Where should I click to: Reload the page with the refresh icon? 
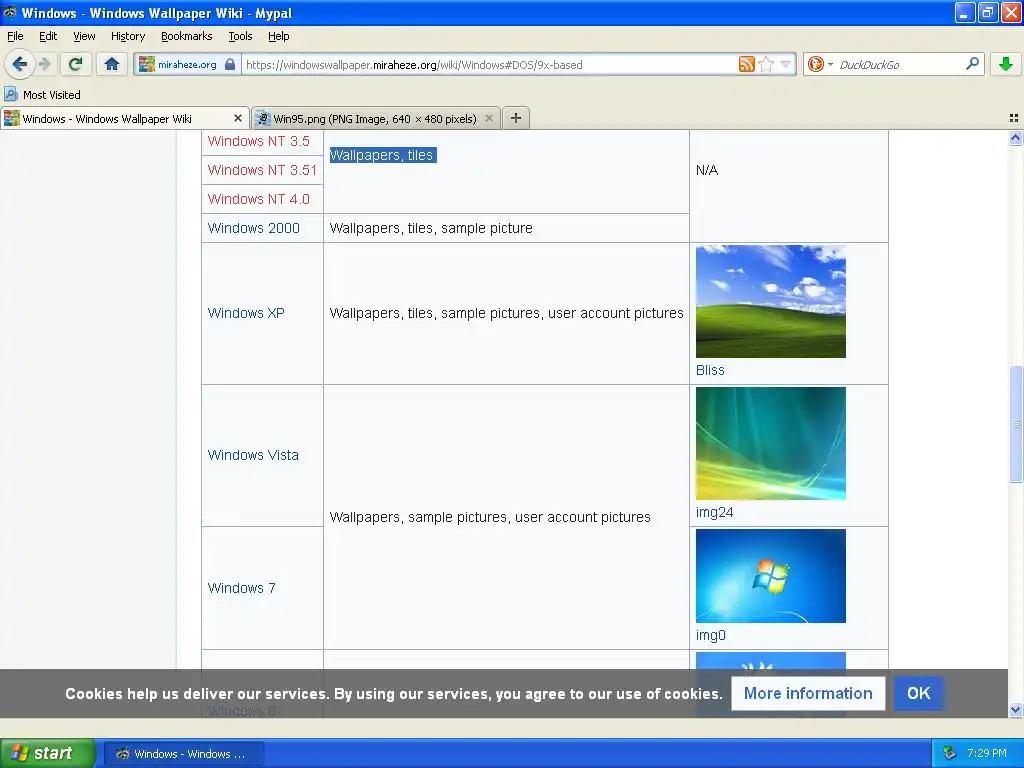tap(75, 64)
